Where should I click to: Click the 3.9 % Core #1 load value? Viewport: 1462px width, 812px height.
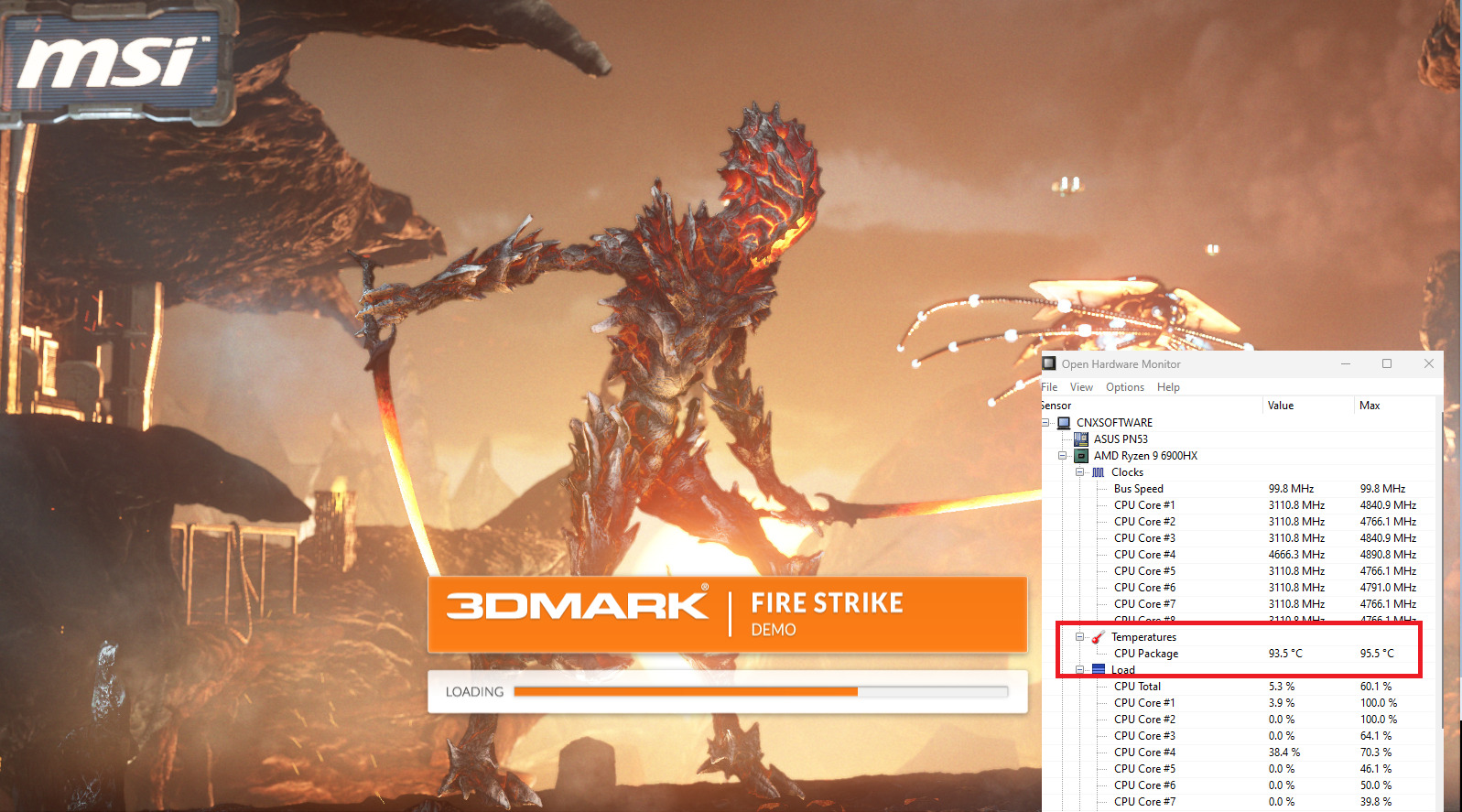(1282, 703)
